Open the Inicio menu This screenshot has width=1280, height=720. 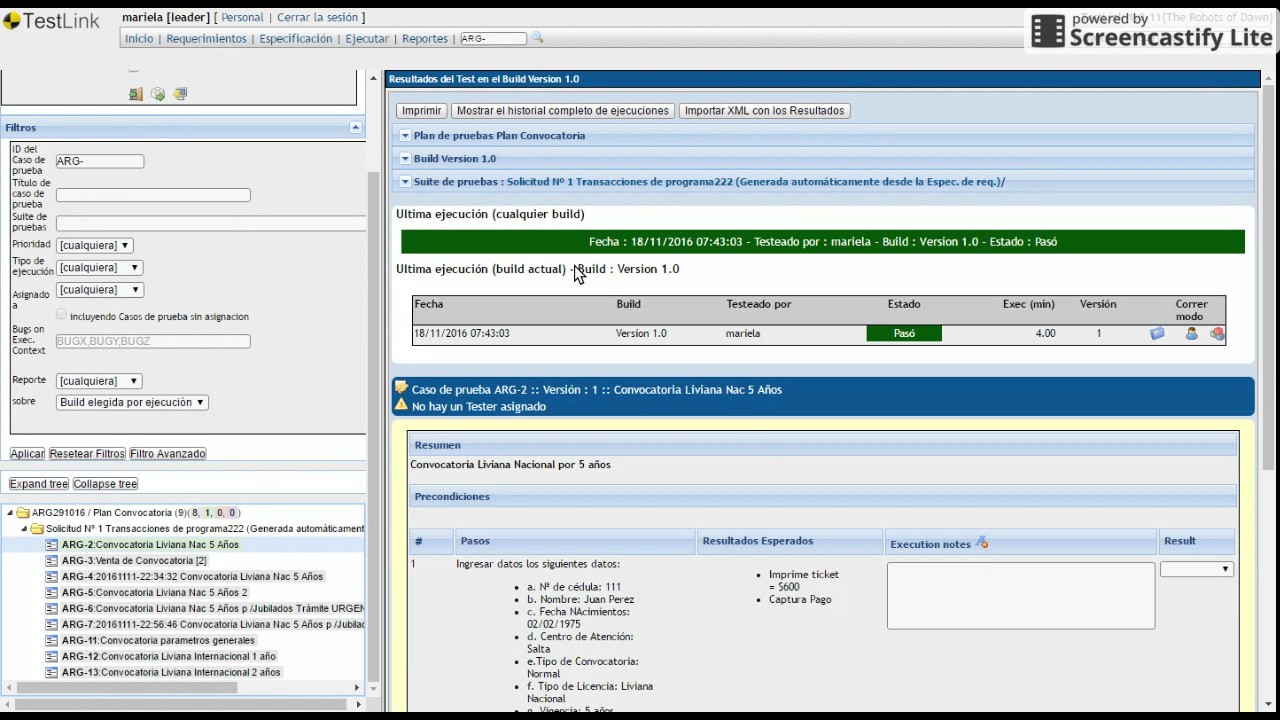pos(139,39)
